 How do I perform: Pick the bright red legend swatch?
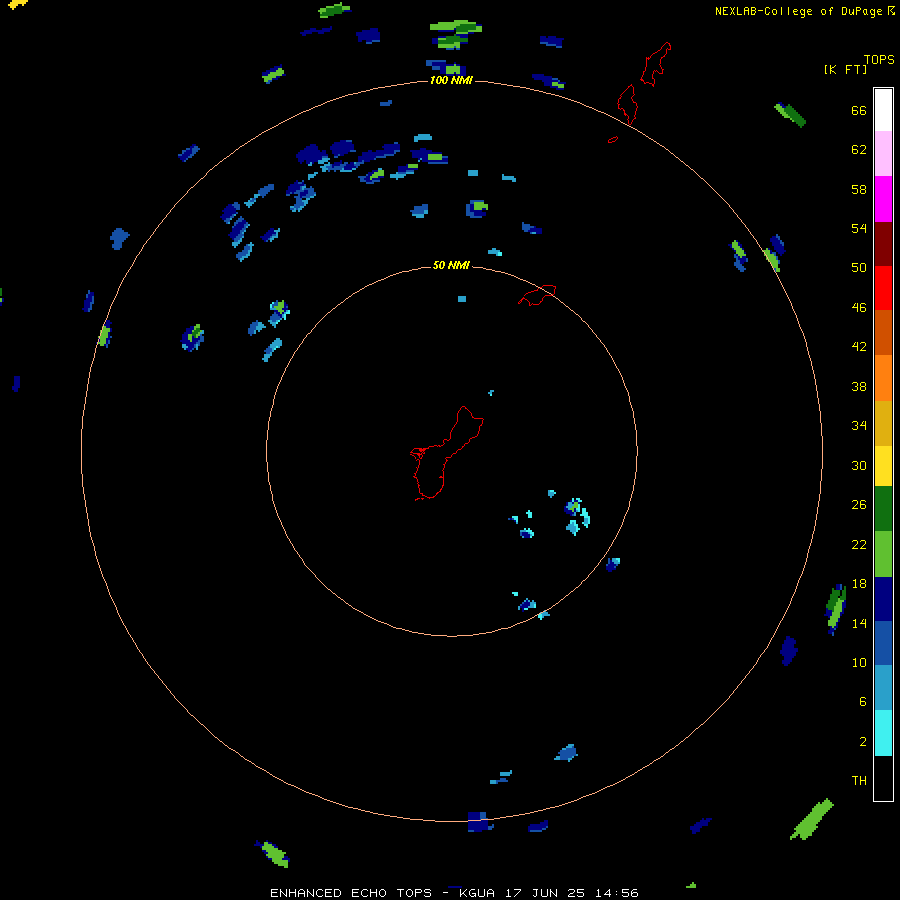(883, 288)
